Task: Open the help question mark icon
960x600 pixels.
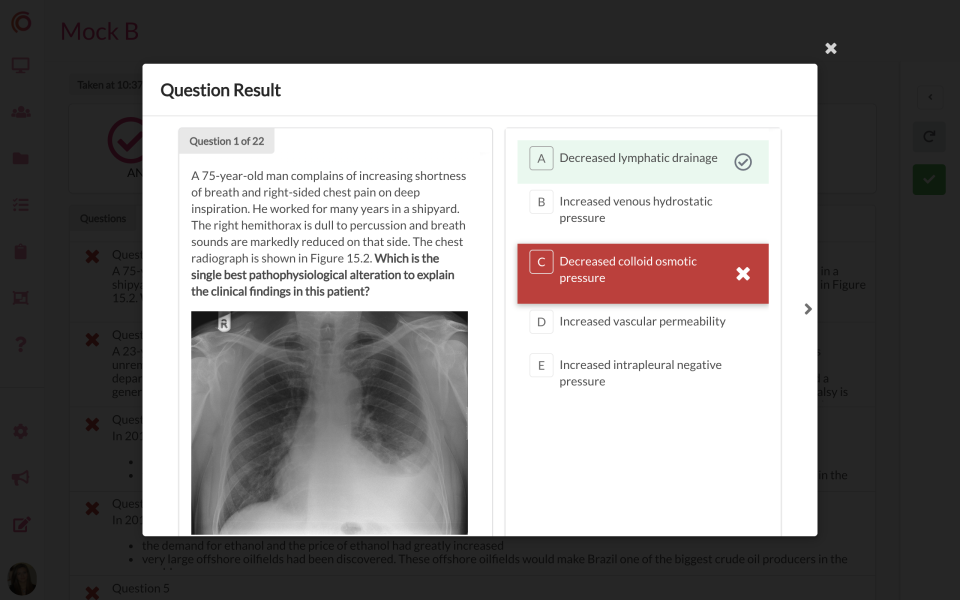Action: (21, 344)
